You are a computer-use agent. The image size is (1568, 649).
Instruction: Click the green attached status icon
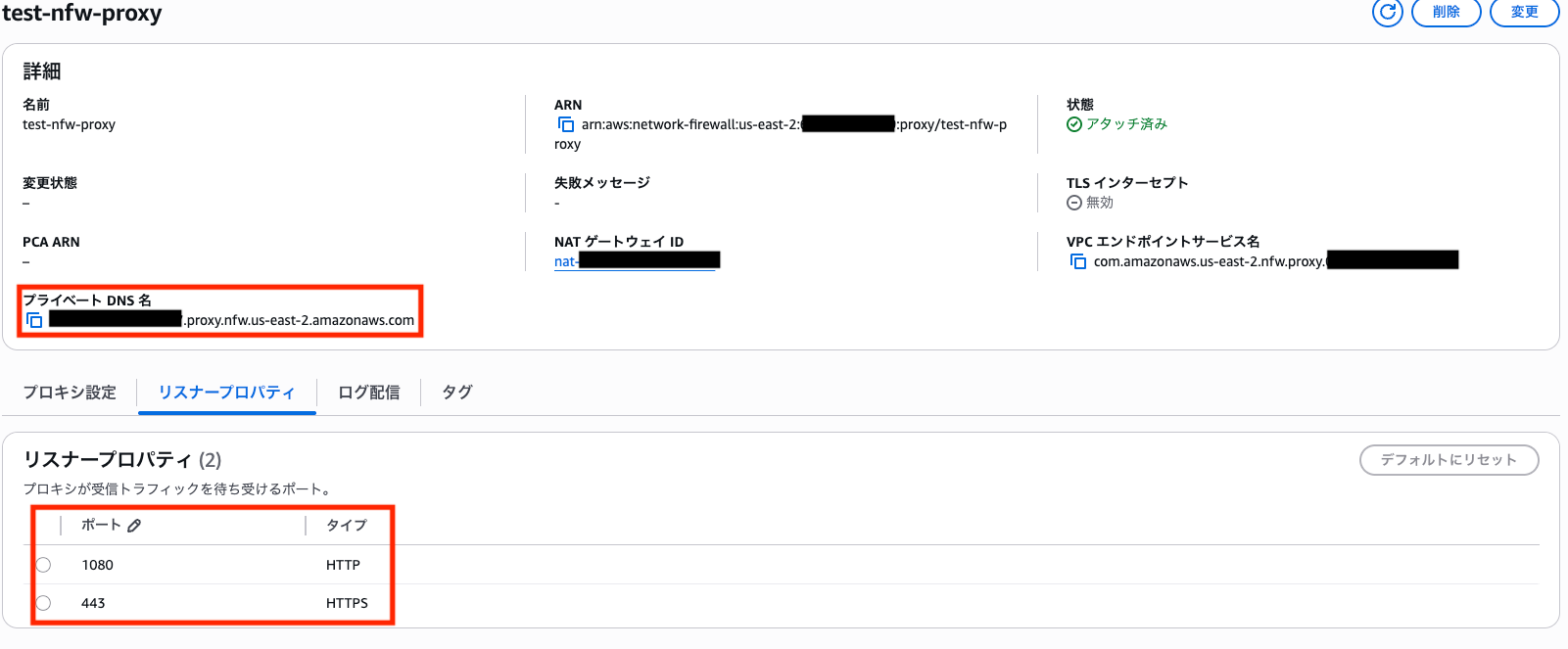(x=1074, y=124)
